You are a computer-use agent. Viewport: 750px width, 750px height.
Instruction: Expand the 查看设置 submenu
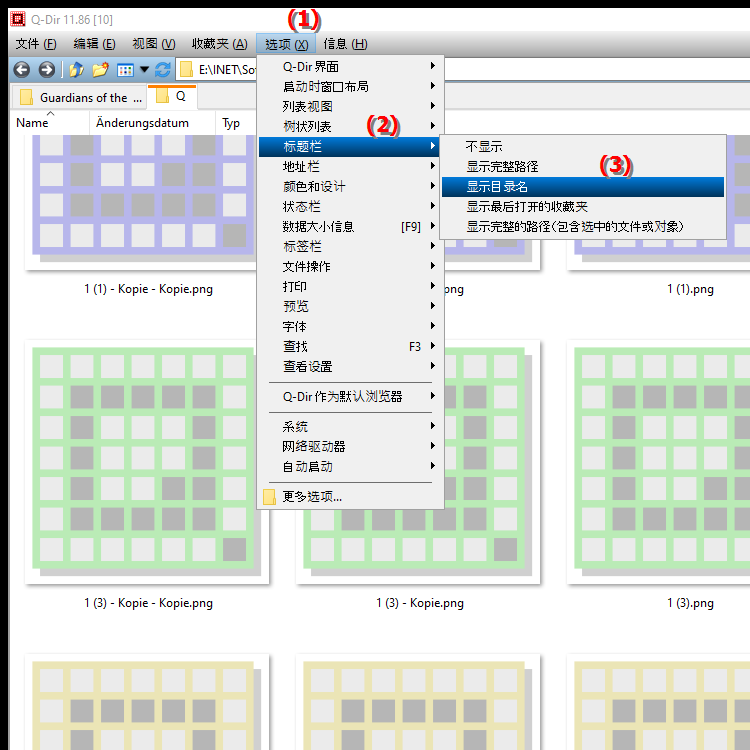(x=351, y=366)
